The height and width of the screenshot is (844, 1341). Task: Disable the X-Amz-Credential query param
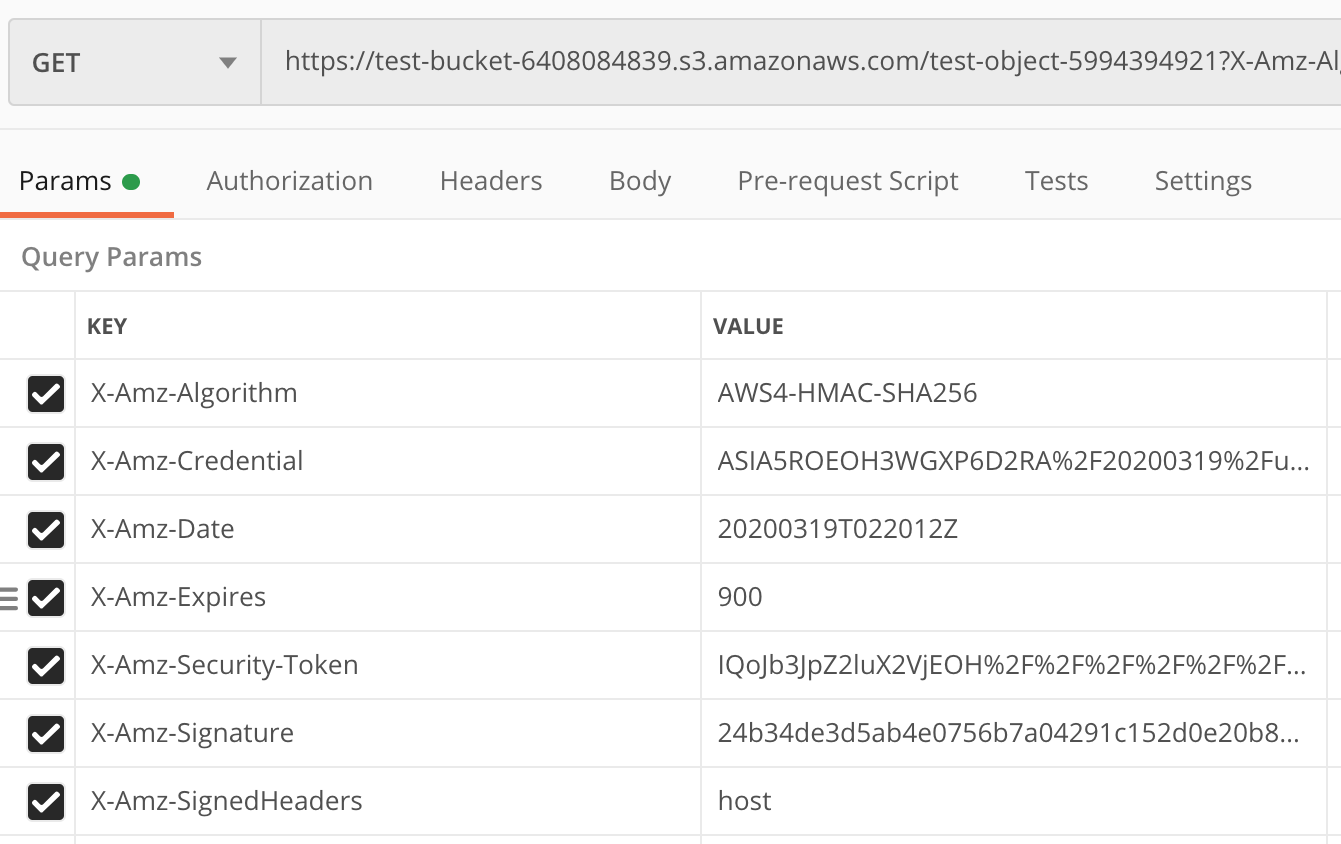44,460
